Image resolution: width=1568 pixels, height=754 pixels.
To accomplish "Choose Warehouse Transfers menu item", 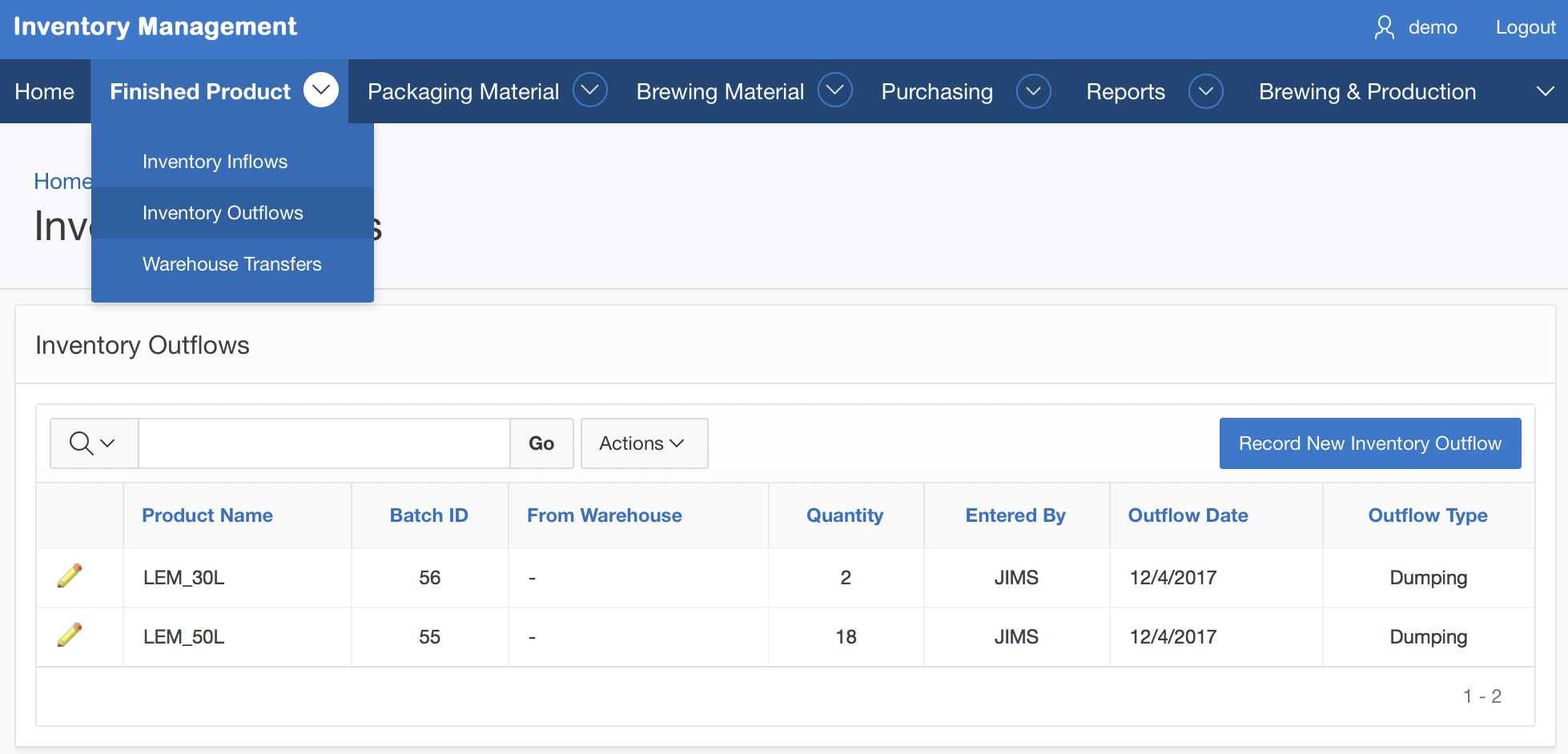I will click(x=231, y=264).
